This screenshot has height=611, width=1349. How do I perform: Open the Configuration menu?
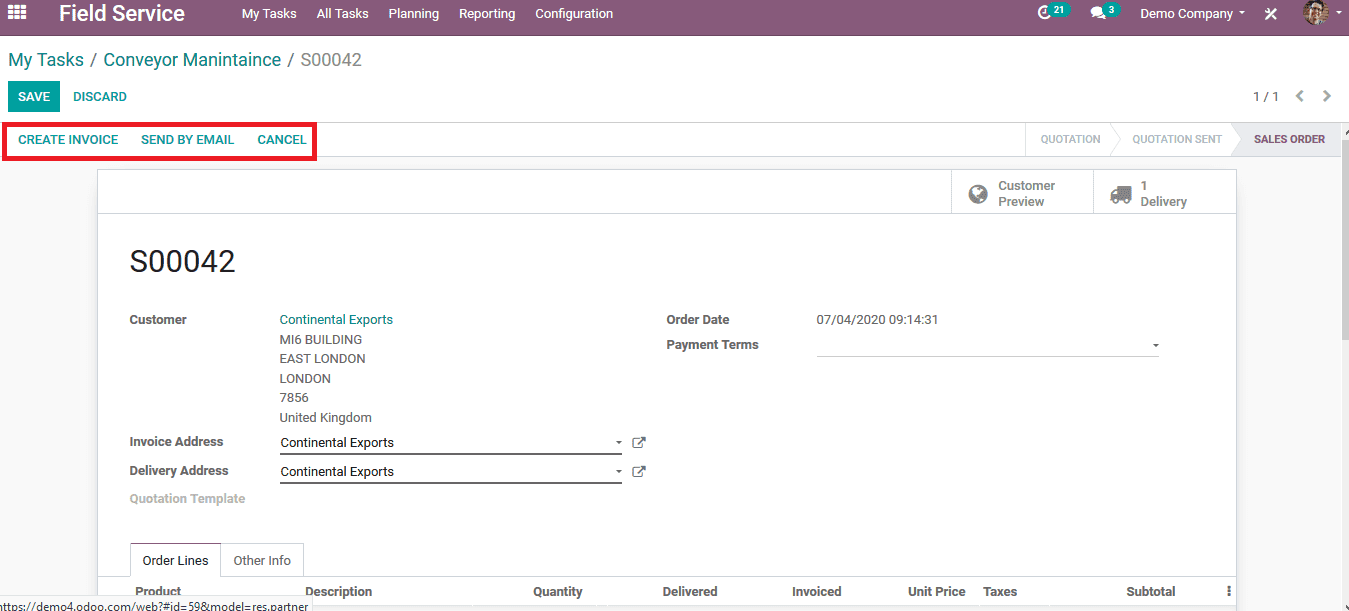tap(574, 14)
